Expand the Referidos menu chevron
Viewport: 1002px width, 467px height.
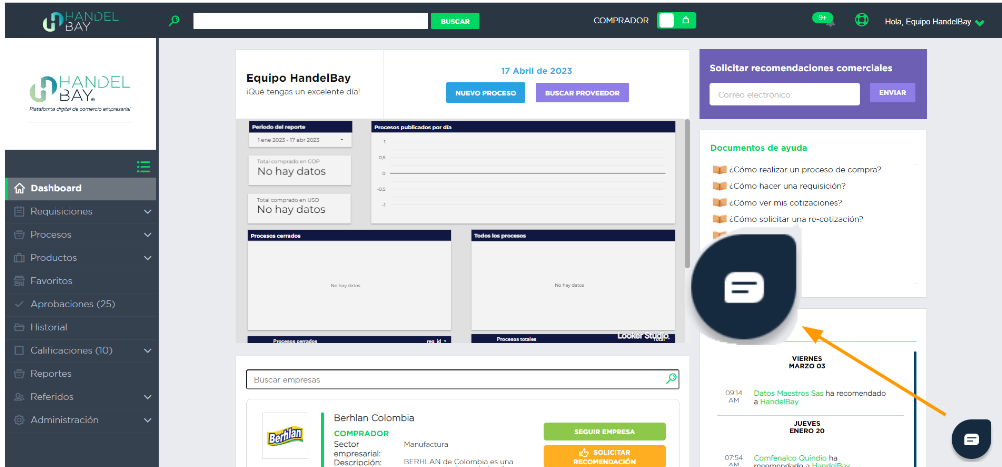148,397
